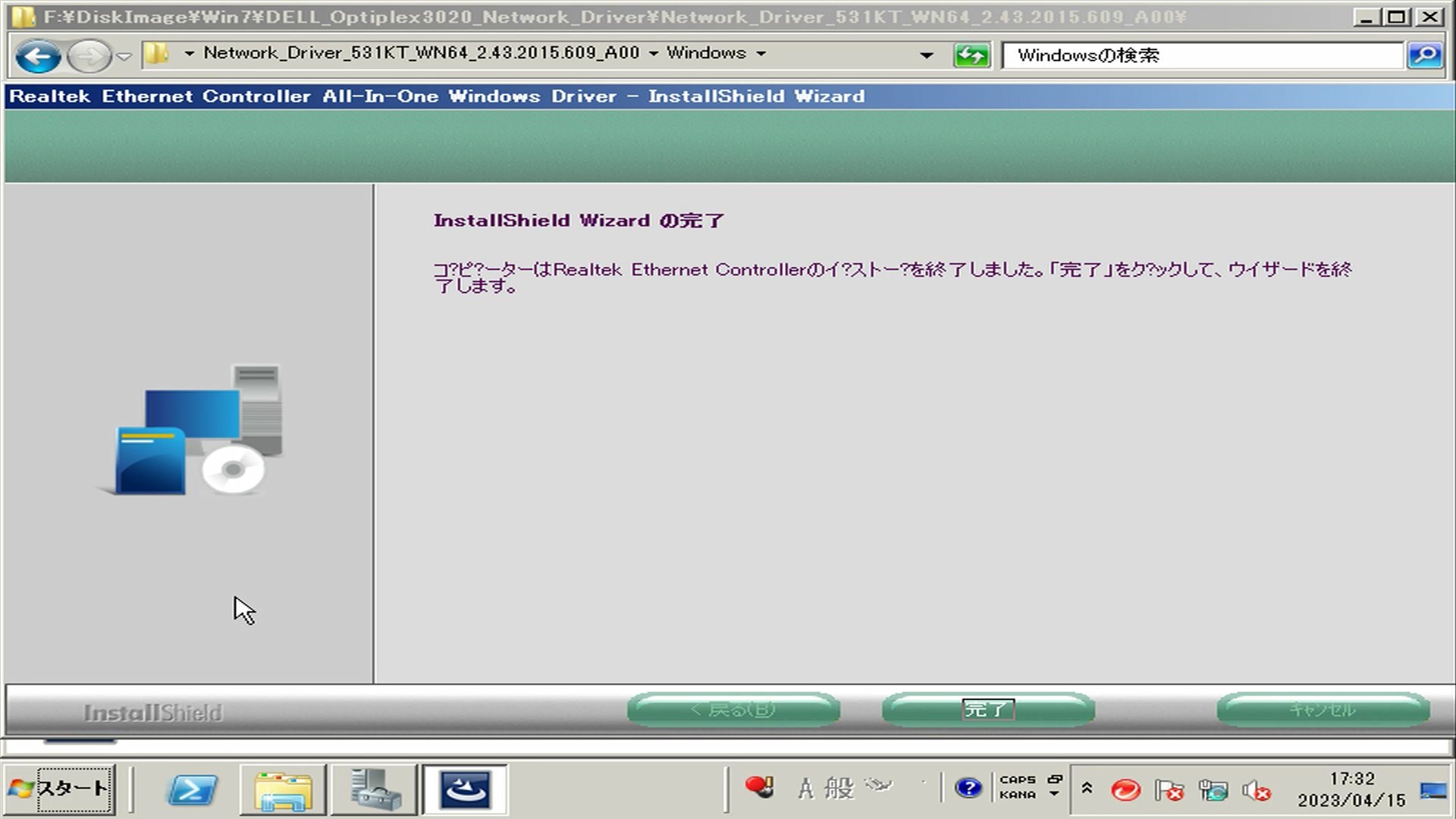The image size is (1456, 819).
Task: Open the clock showing 17:32
Action: click(x=1351, y=789)
